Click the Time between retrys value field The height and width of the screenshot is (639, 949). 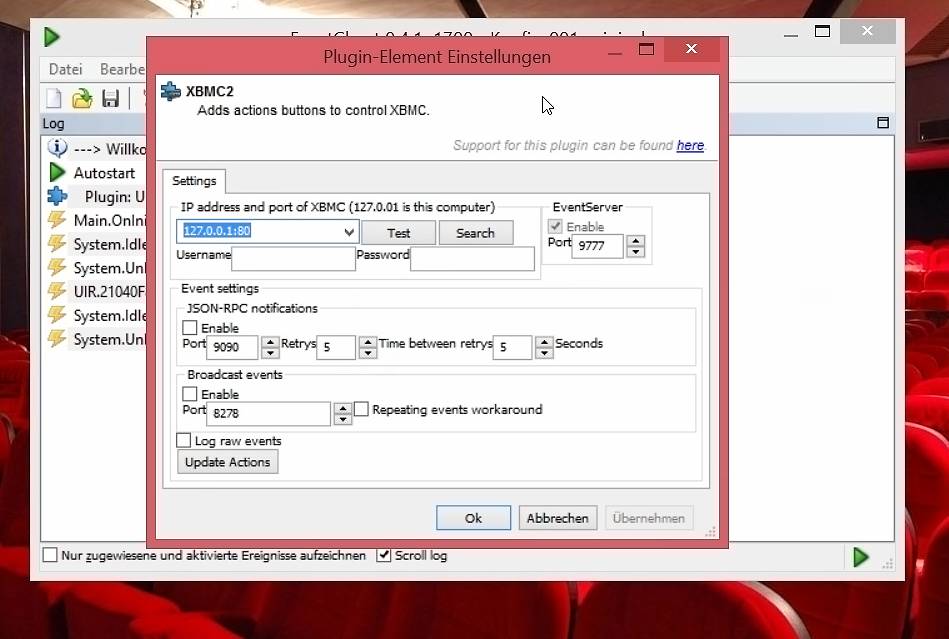tap(513, 347)
